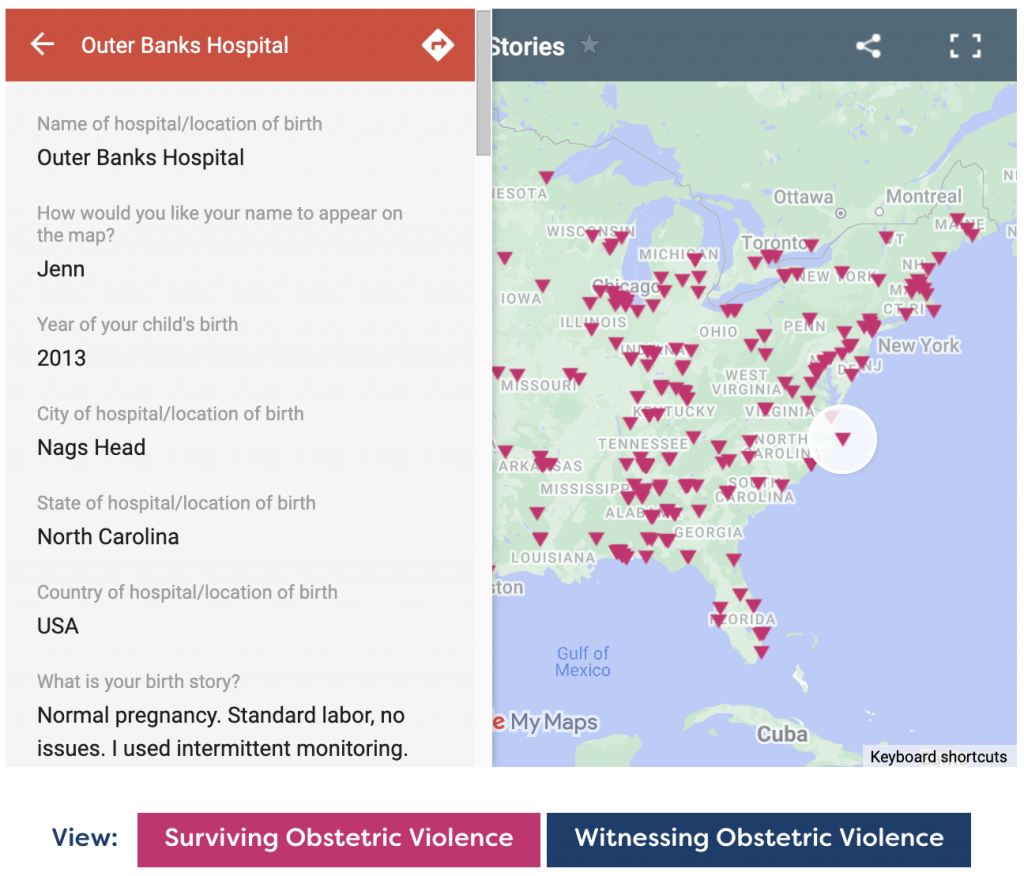Open the map in fullscreen view
Image resolution: width=1024 pixels, height=876 pixels.
pyautogui.click(x=965, y=46)
